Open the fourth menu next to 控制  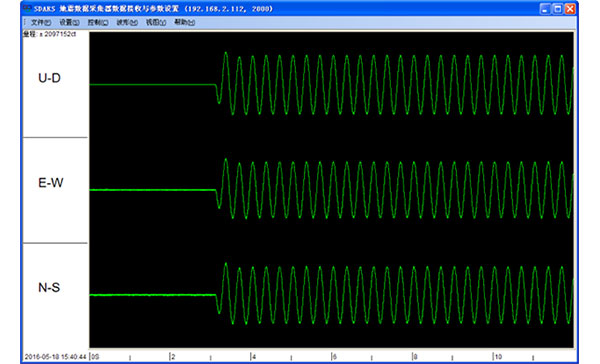(x=127, y=23)
